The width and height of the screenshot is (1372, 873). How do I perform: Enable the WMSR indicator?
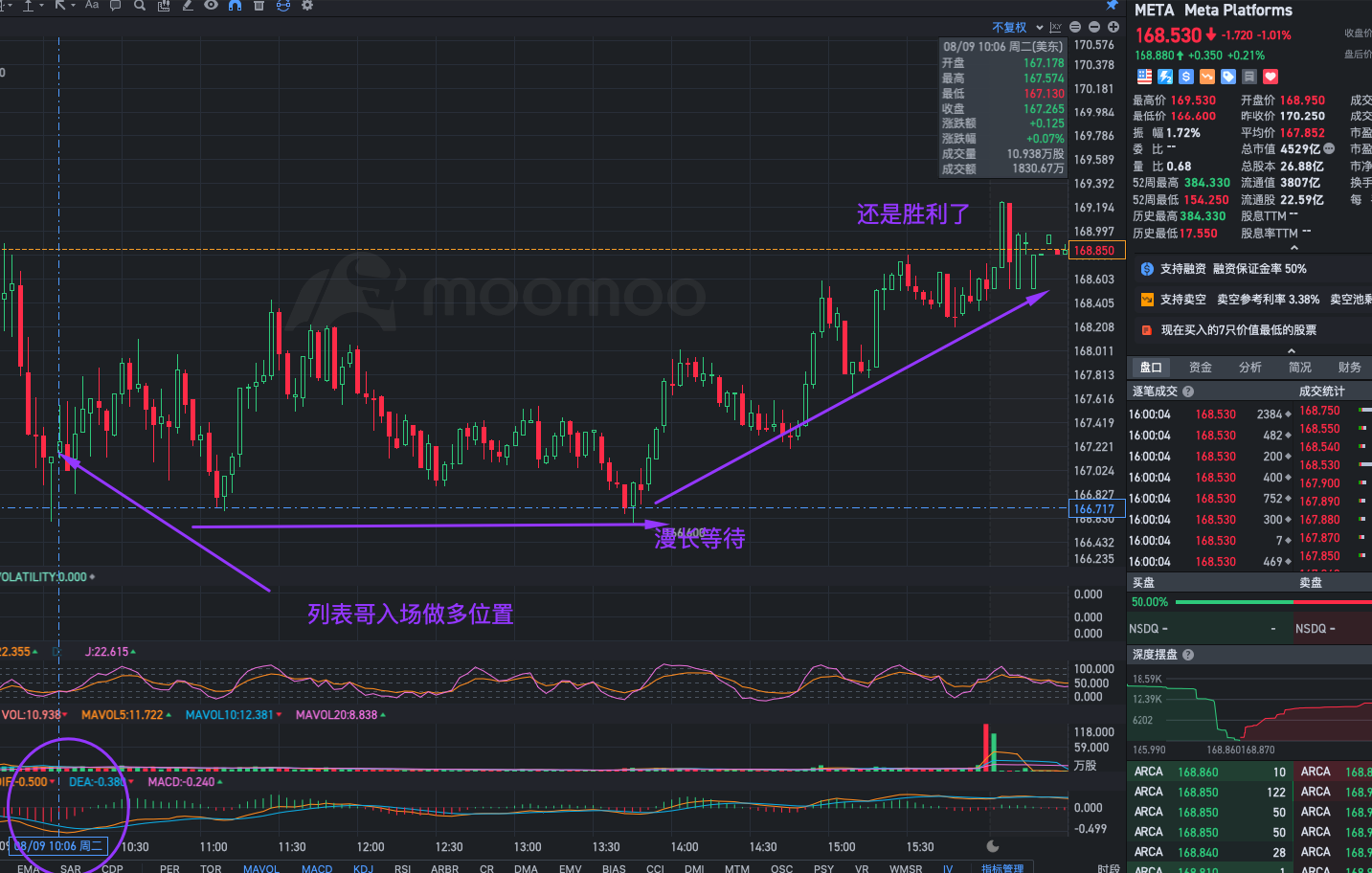(906, 869)
